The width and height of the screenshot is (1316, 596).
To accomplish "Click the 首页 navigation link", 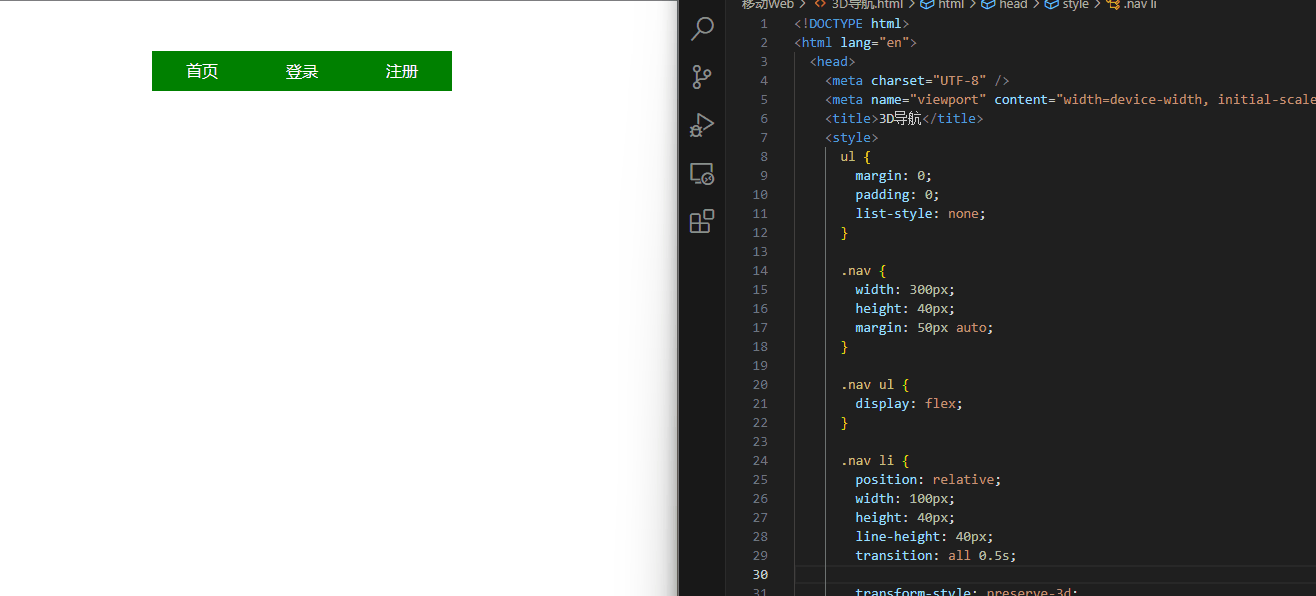I will (x=202, y=71).
